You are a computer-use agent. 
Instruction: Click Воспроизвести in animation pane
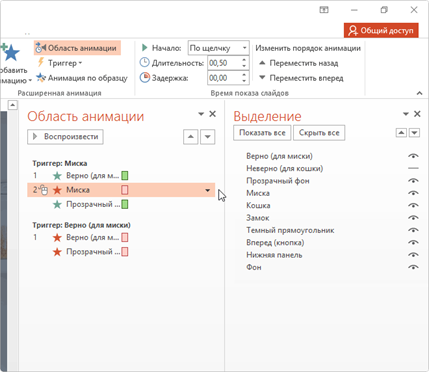[x=65, y=137]
